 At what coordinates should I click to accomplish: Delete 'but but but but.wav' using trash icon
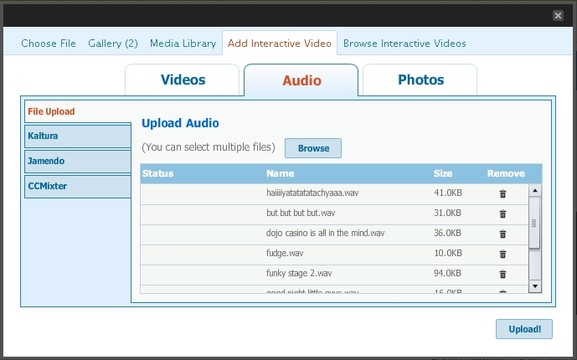pos(503,213)
